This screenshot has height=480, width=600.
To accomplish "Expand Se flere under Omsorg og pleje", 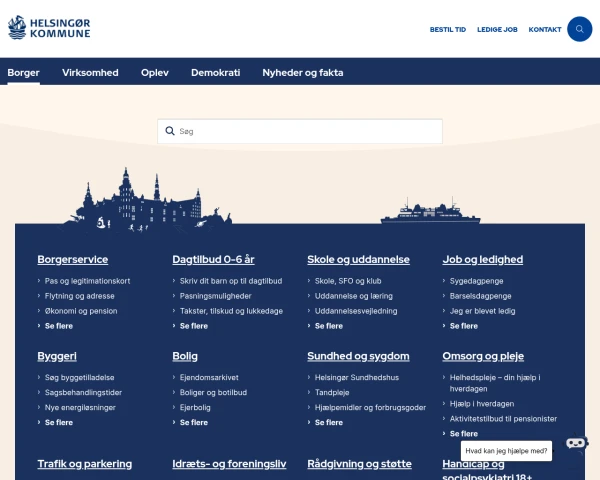I will click(464, 434).
